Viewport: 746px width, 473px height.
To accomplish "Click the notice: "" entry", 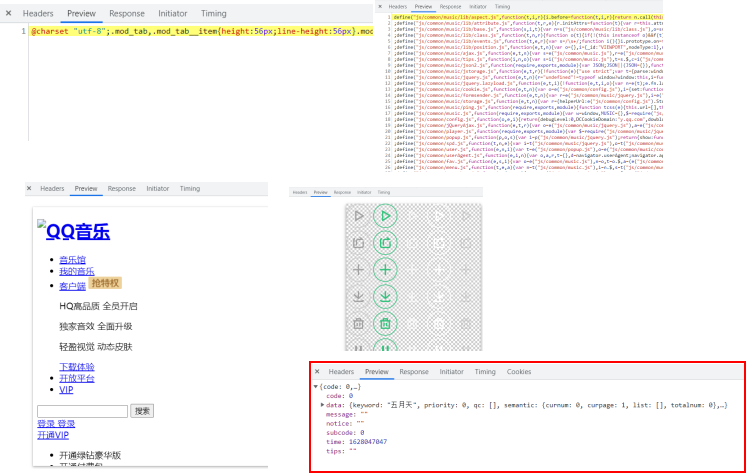I will (345, 424).
